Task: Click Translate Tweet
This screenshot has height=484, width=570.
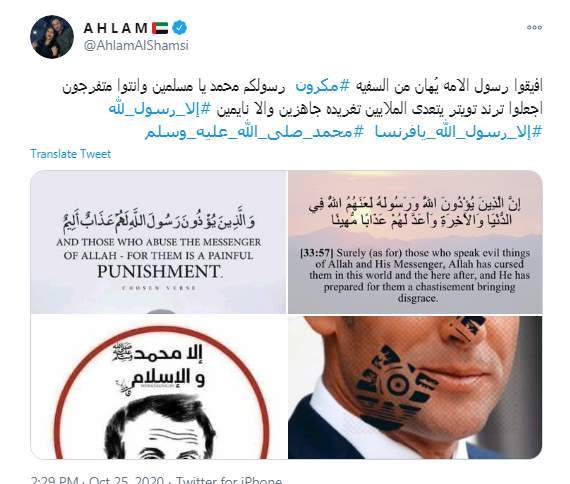Action: pyautogui.click(x=71, y=154)
